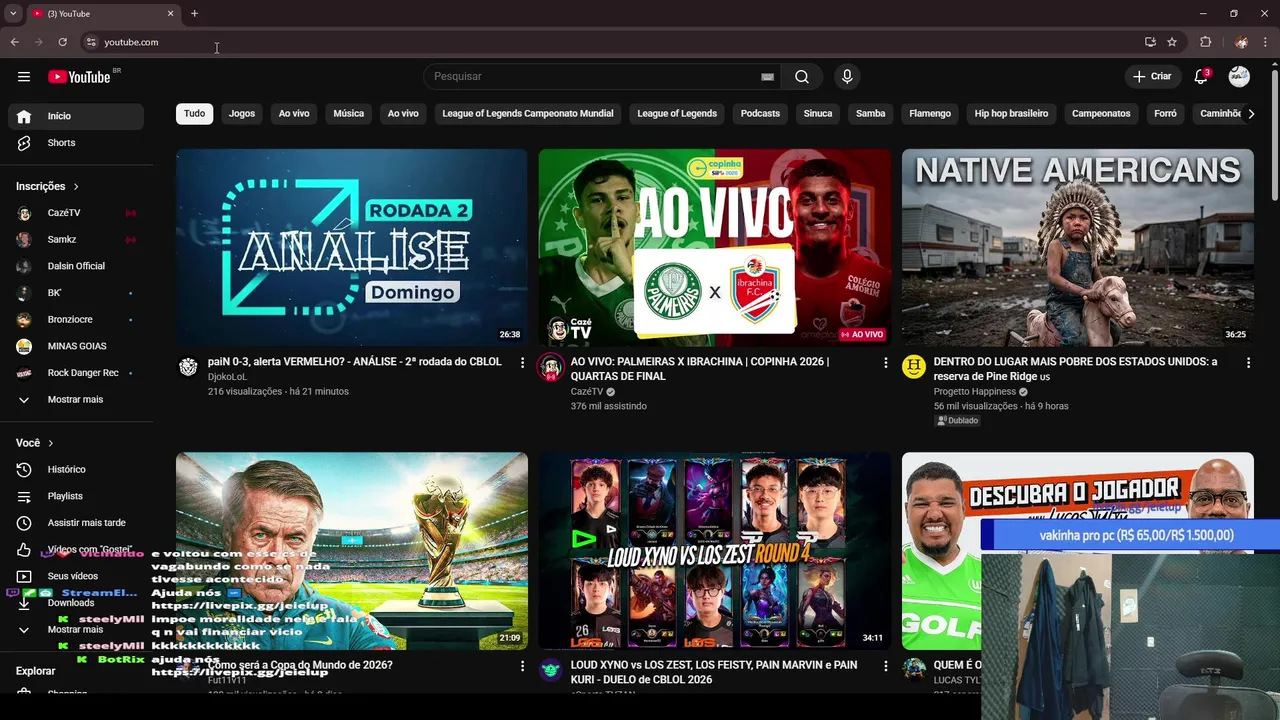Play the Palmeiras x Ibrachina live thumbnail
This screenshot has width=1280, height=720.
pos(715,247)
